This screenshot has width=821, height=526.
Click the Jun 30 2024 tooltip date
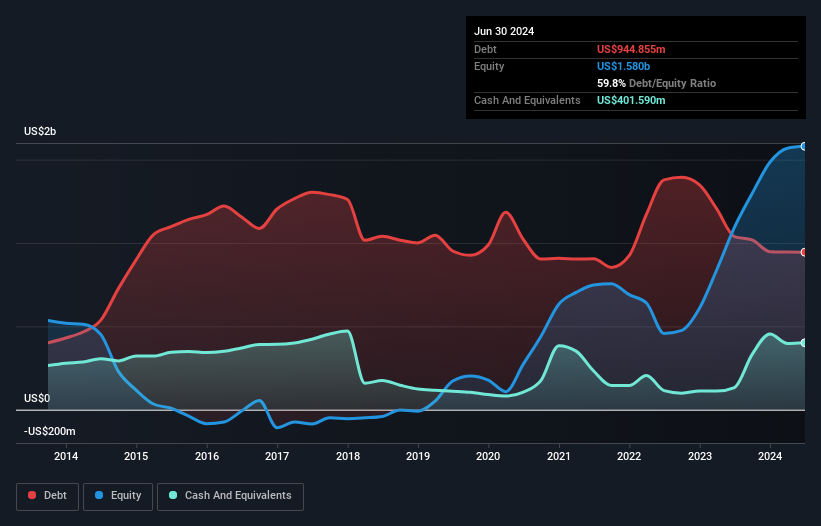504,31
